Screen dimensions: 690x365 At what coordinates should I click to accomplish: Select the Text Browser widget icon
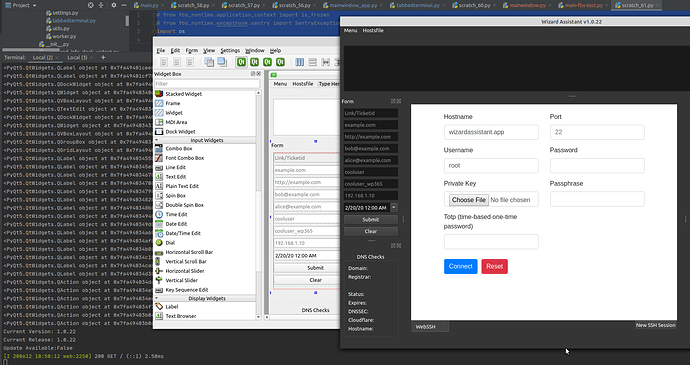click(x=159, y=316)
